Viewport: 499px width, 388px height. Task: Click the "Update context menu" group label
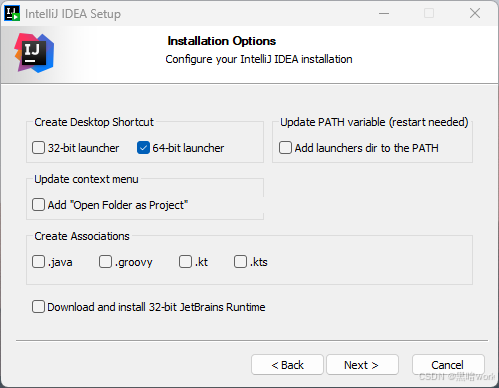click(86, 179)
